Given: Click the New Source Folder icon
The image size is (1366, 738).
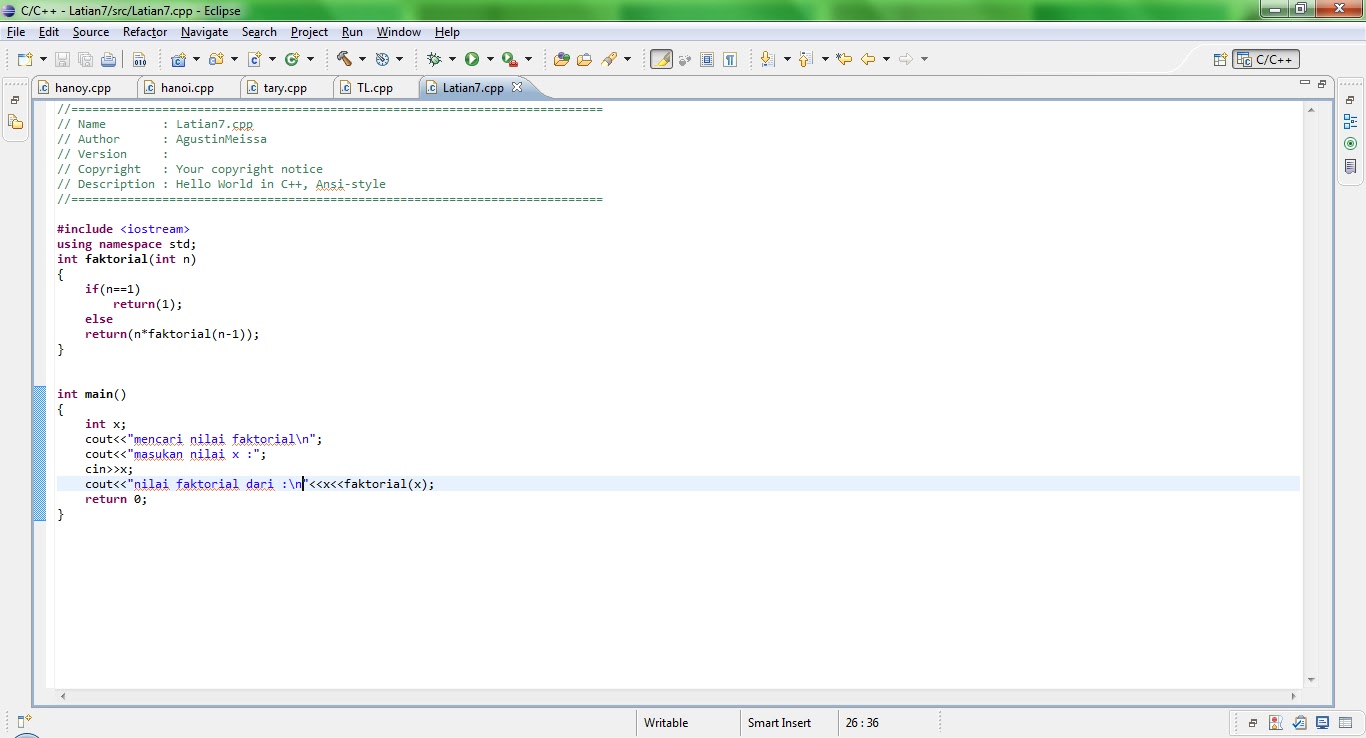Looking at the screenshot, I should click(216, 60).
